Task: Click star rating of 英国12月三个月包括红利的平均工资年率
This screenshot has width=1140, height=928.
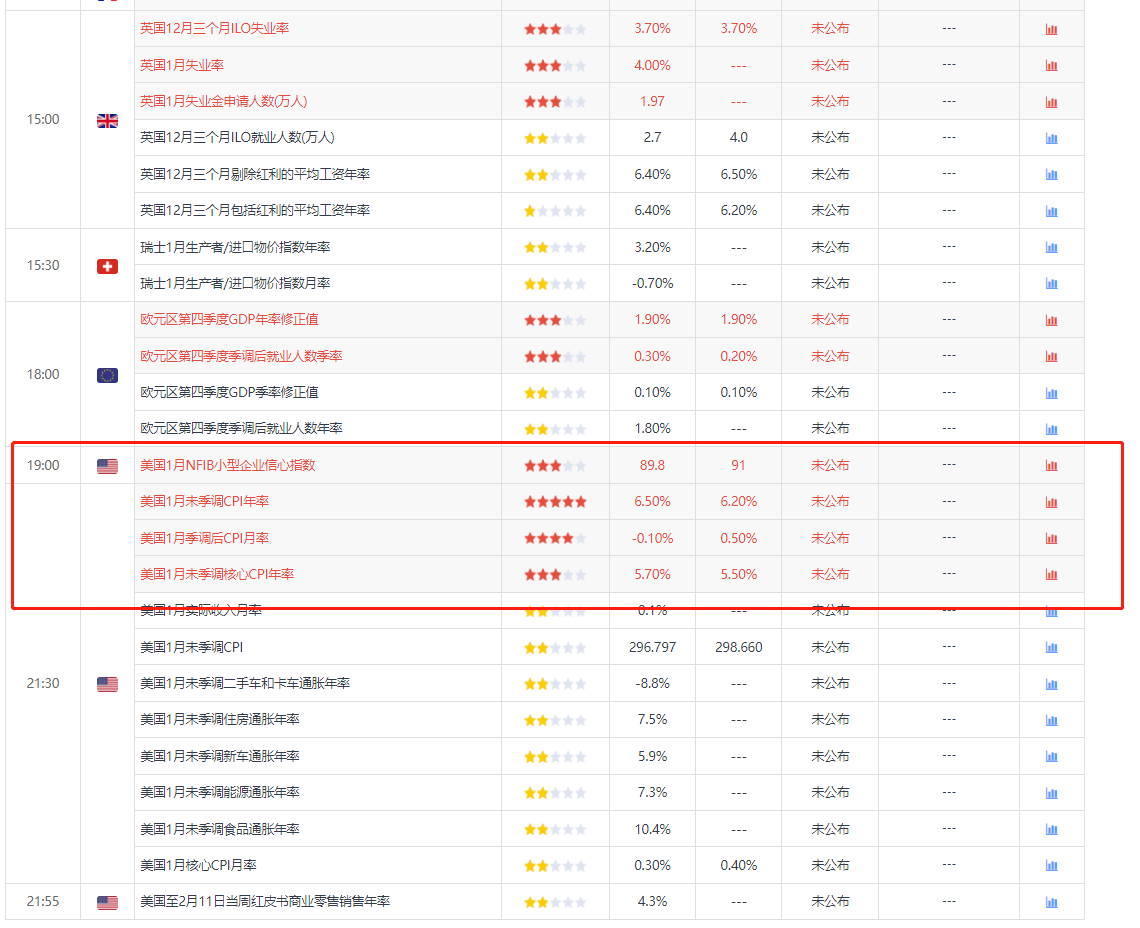Action: click(555, 211)
